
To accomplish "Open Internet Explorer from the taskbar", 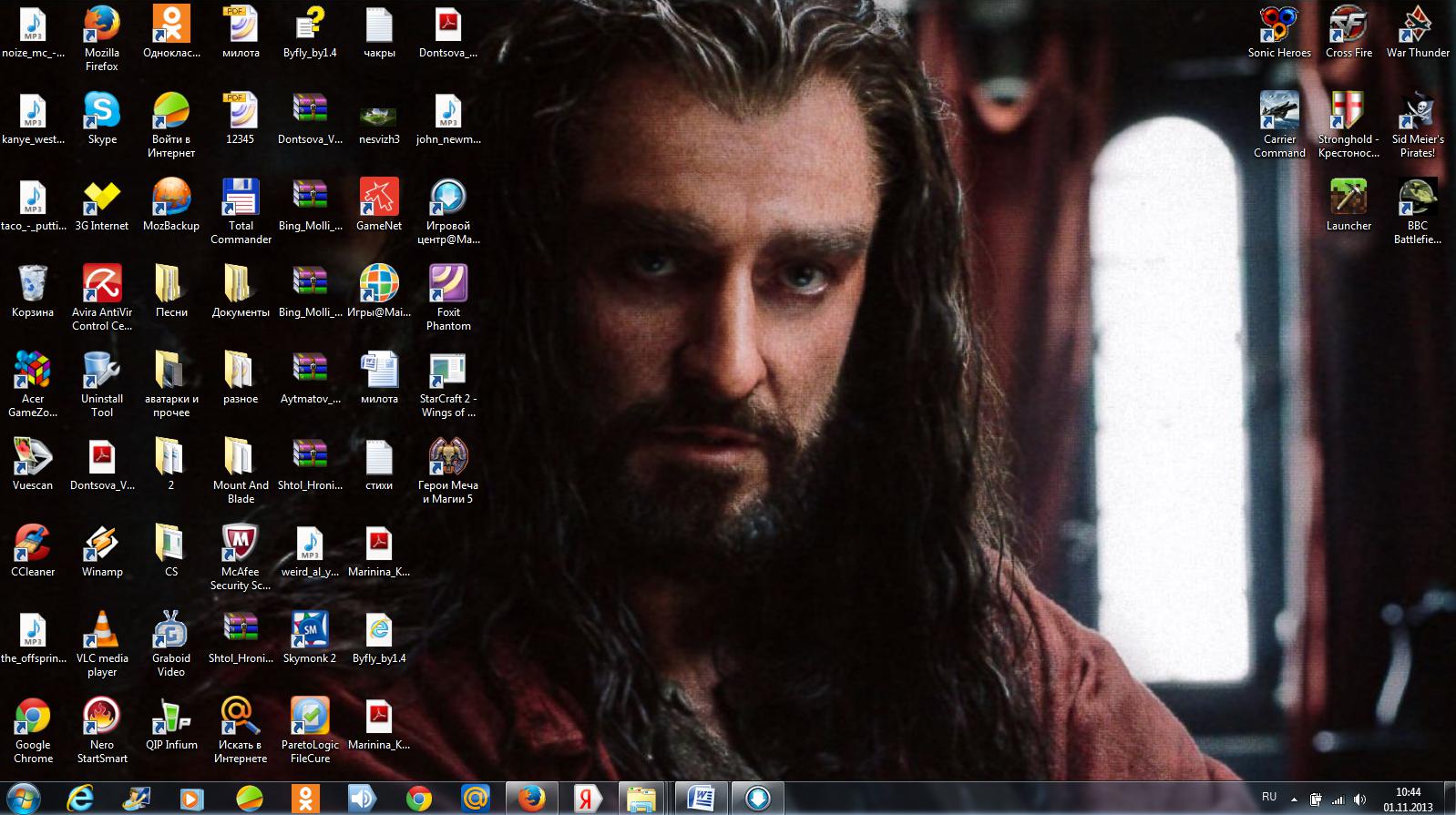I will tap(80, 799).
